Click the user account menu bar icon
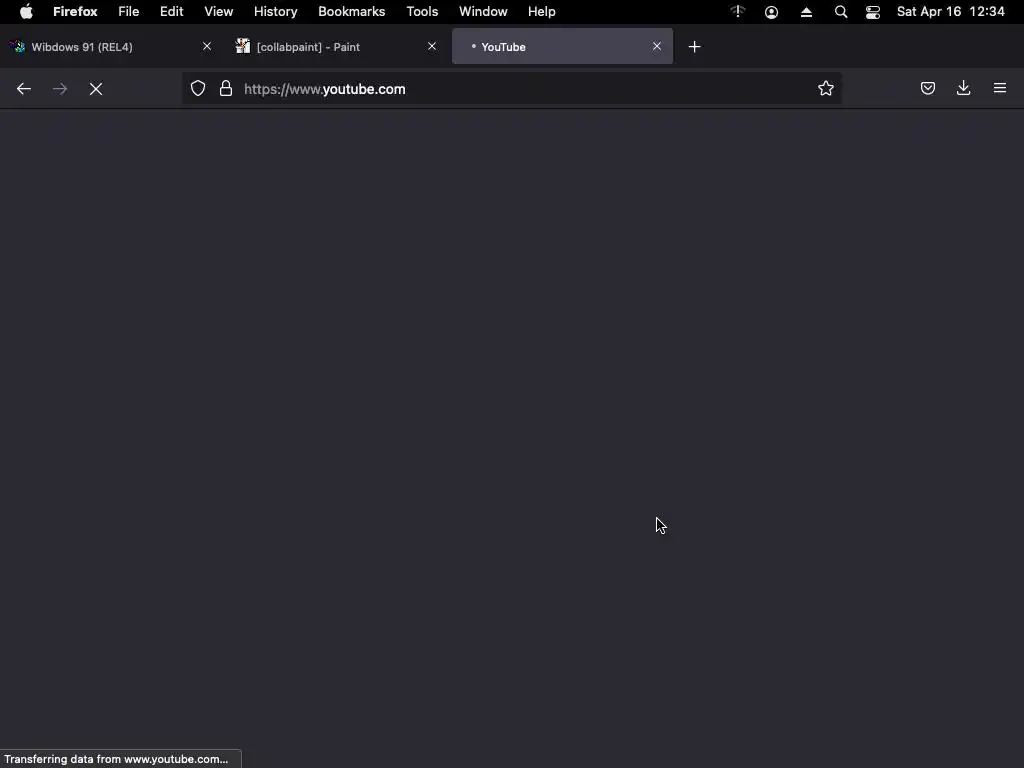The image size is (1024, 768). pyautogui.click(x=771, y=12)
